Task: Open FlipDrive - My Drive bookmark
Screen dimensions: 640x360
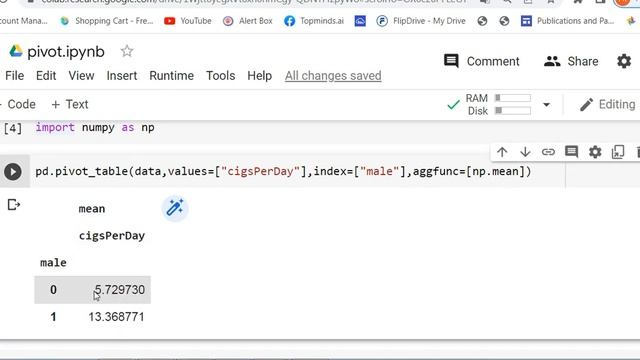Action: tap(421, 21)
